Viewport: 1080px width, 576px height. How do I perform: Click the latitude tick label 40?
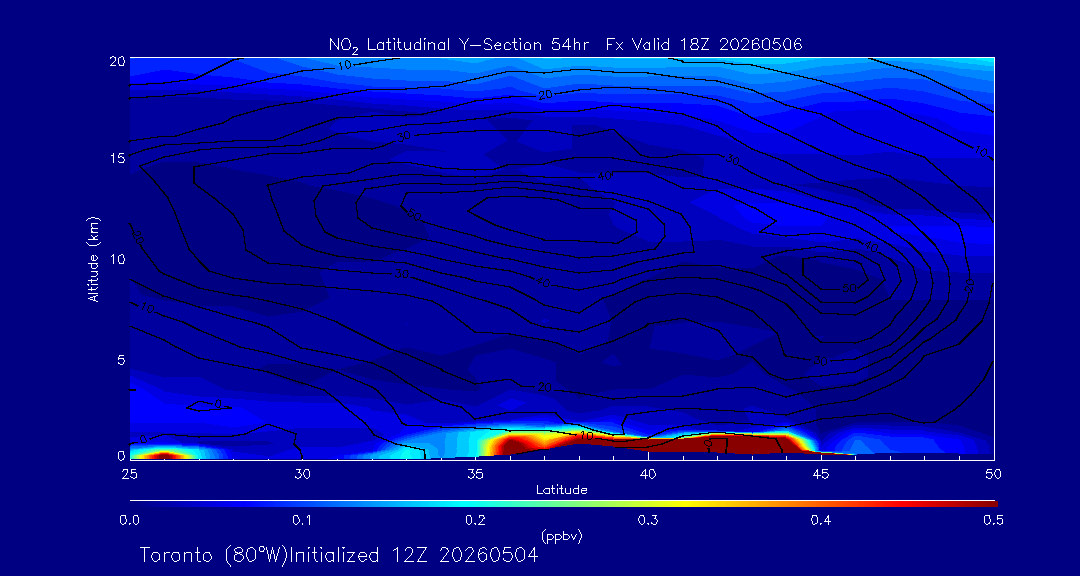coord(648,473)
